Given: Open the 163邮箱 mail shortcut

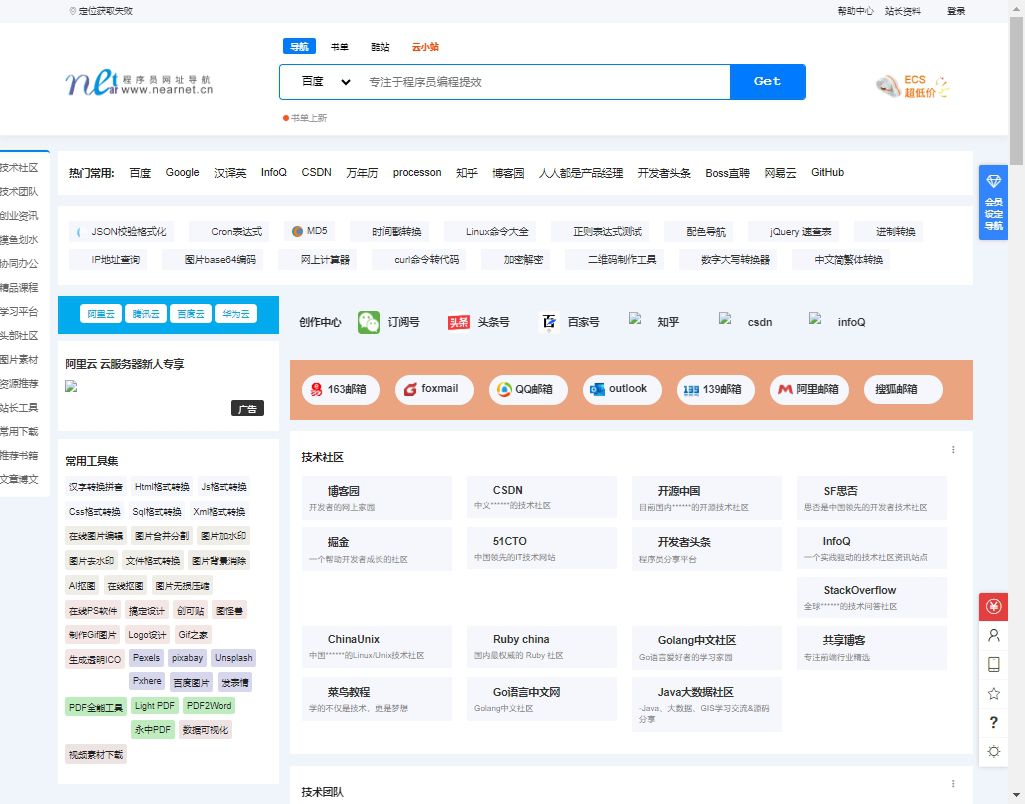Looking at the screenshot, I should (341, 390).
